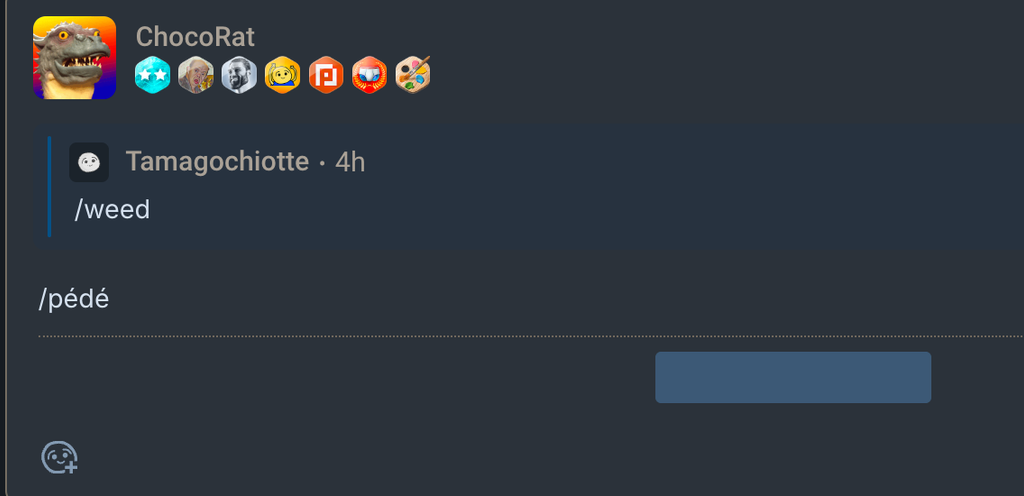Click the post's left vertical border line
Screen dimensions: 1024x496
pos(6,248)
